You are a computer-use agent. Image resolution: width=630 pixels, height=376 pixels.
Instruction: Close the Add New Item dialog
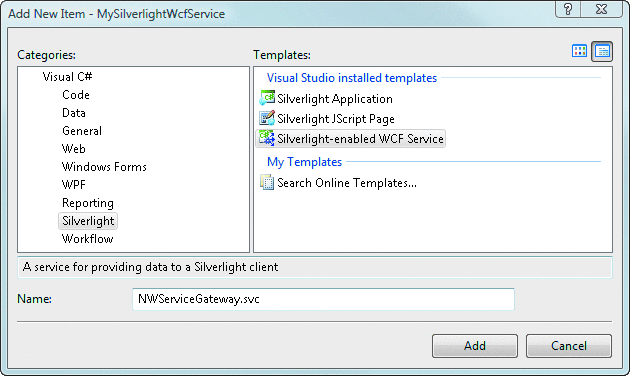coord(601,9)
